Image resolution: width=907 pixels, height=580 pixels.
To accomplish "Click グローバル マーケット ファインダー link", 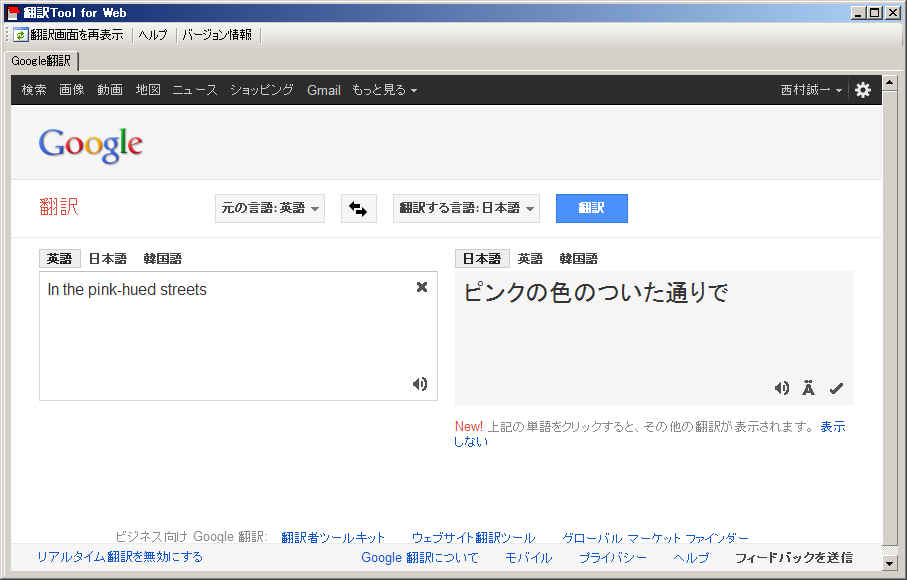I will pos(655,538).
